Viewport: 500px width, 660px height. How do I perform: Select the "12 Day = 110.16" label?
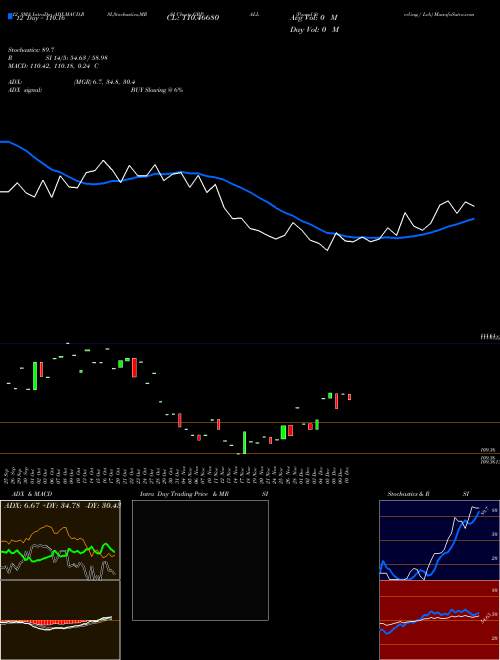click(x=39, y=18)
